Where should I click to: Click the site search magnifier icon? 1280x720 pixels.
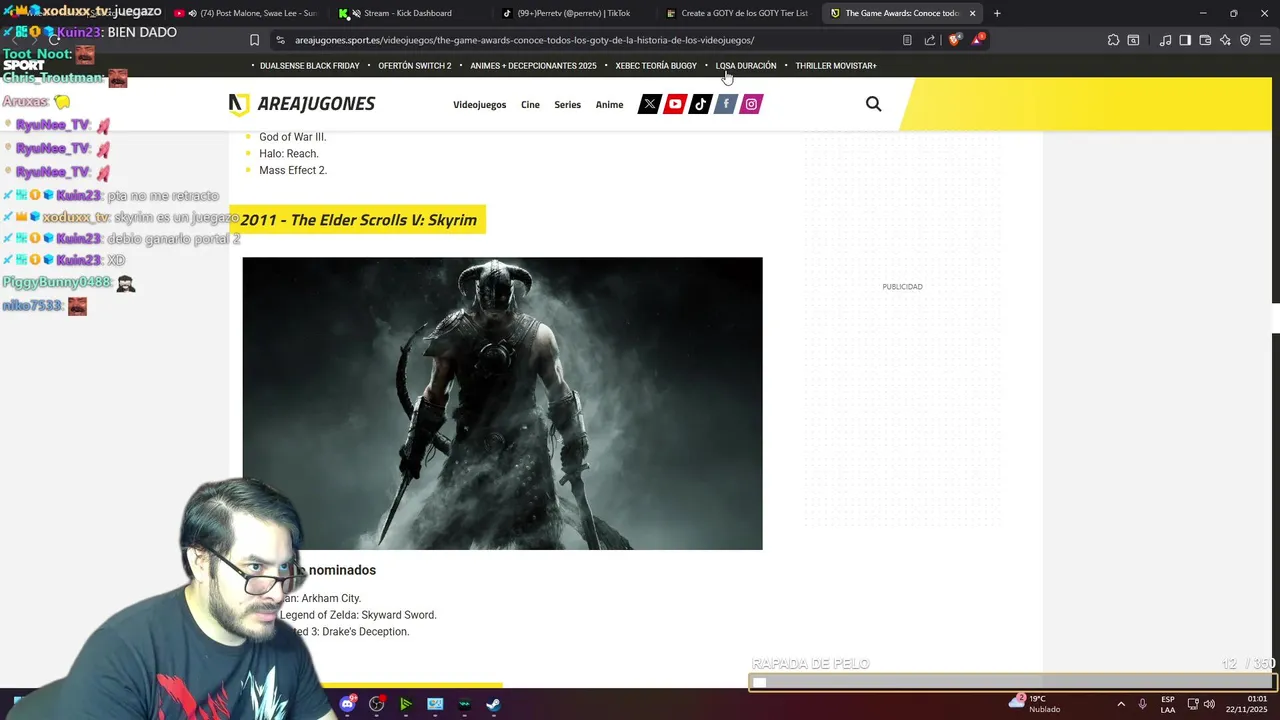(x=873, y=104)
